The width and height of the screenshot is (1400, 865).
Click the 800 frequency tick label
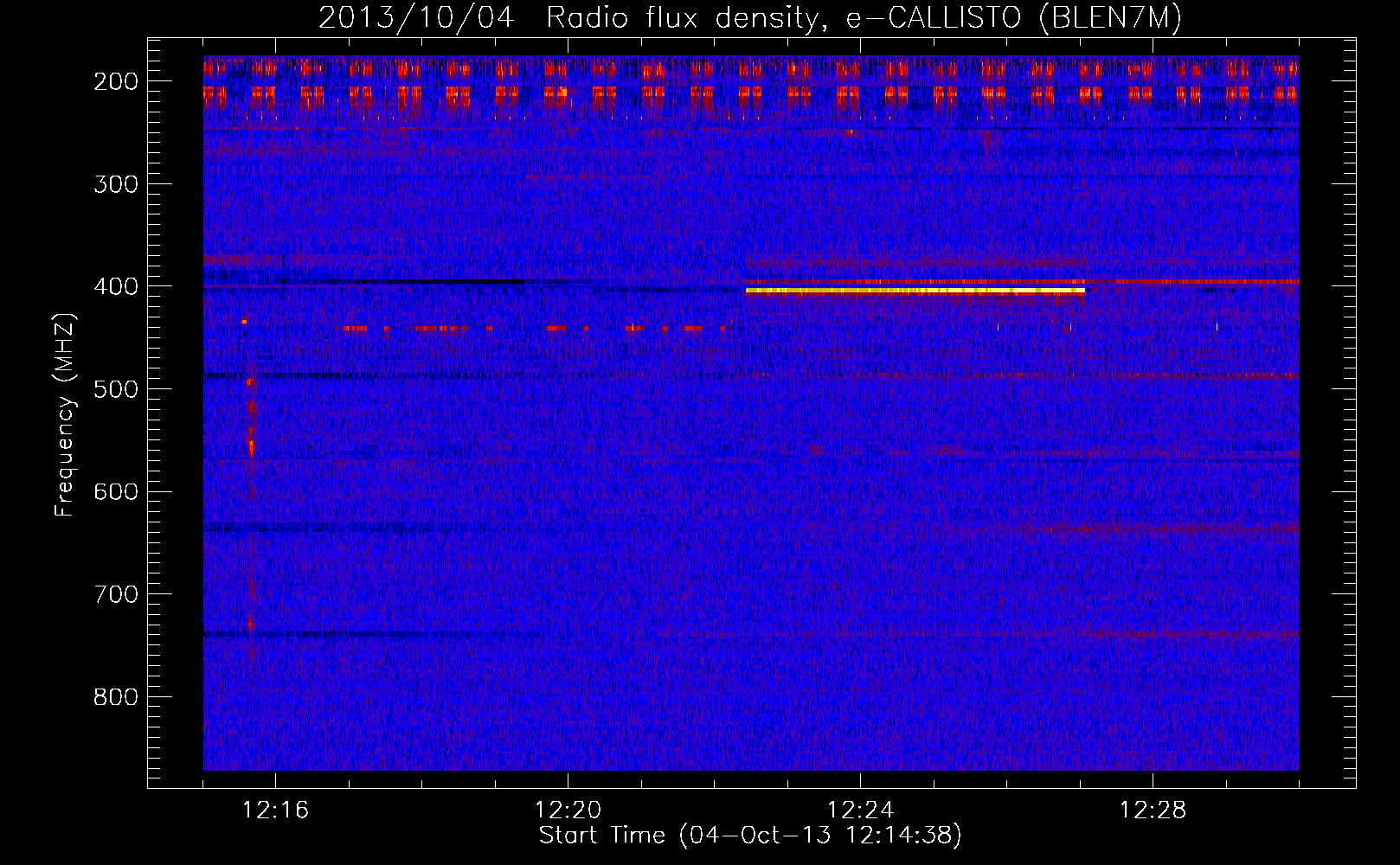116,697
